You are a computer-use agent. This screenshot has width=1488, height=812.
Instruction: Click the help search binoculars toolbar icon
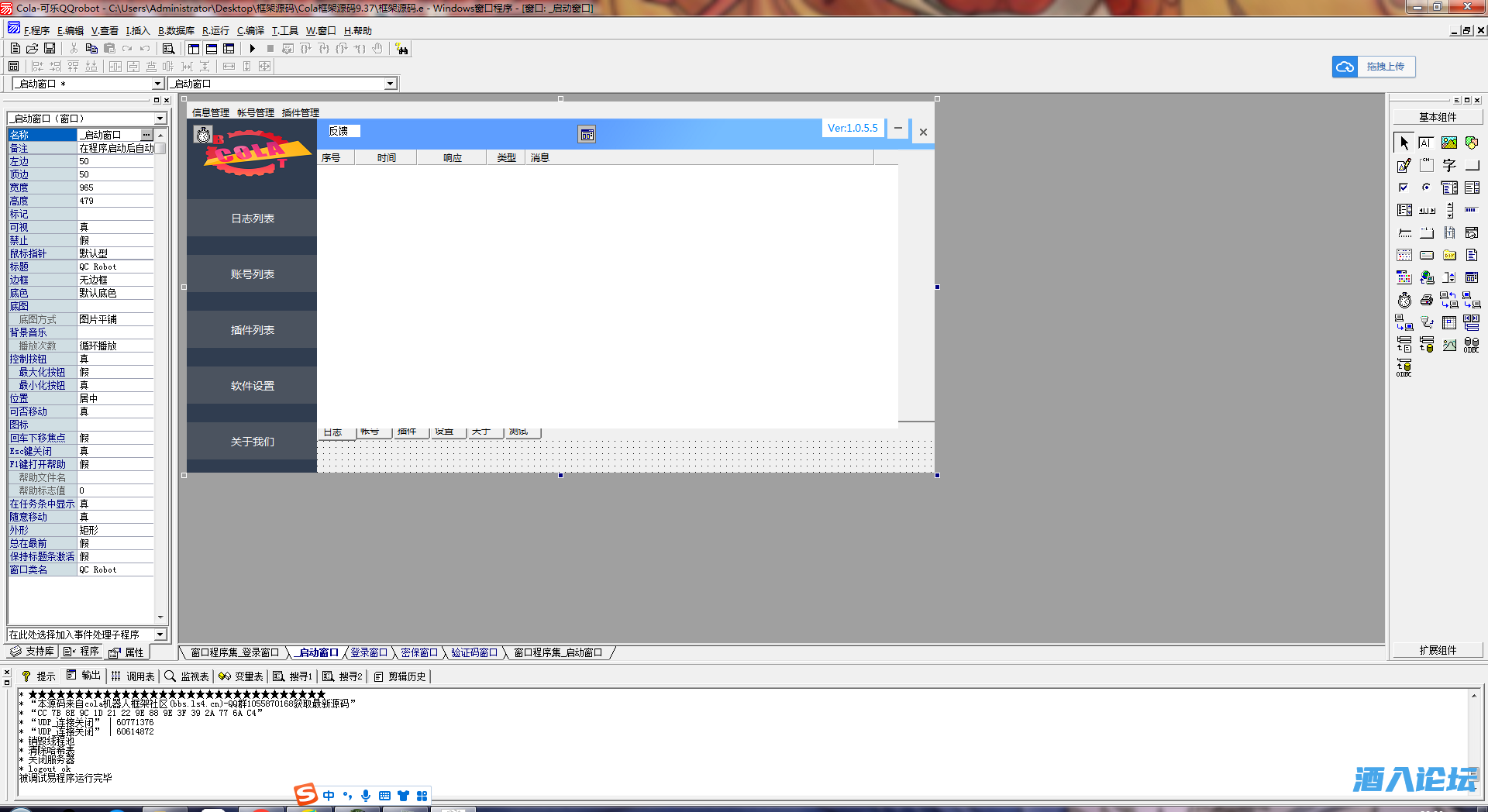pos(401,49)
